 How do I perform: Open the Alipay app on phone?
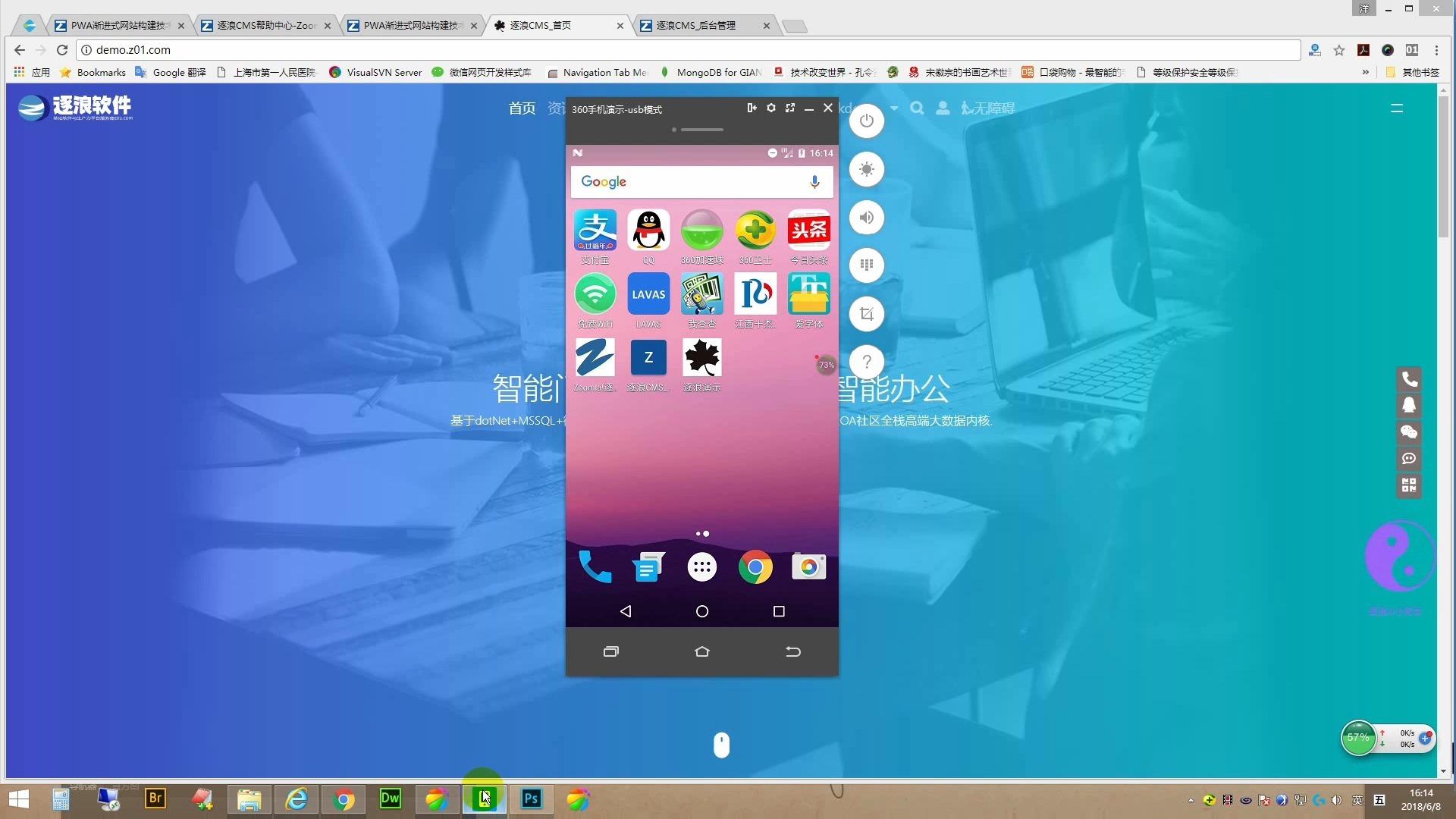point(595,231)
